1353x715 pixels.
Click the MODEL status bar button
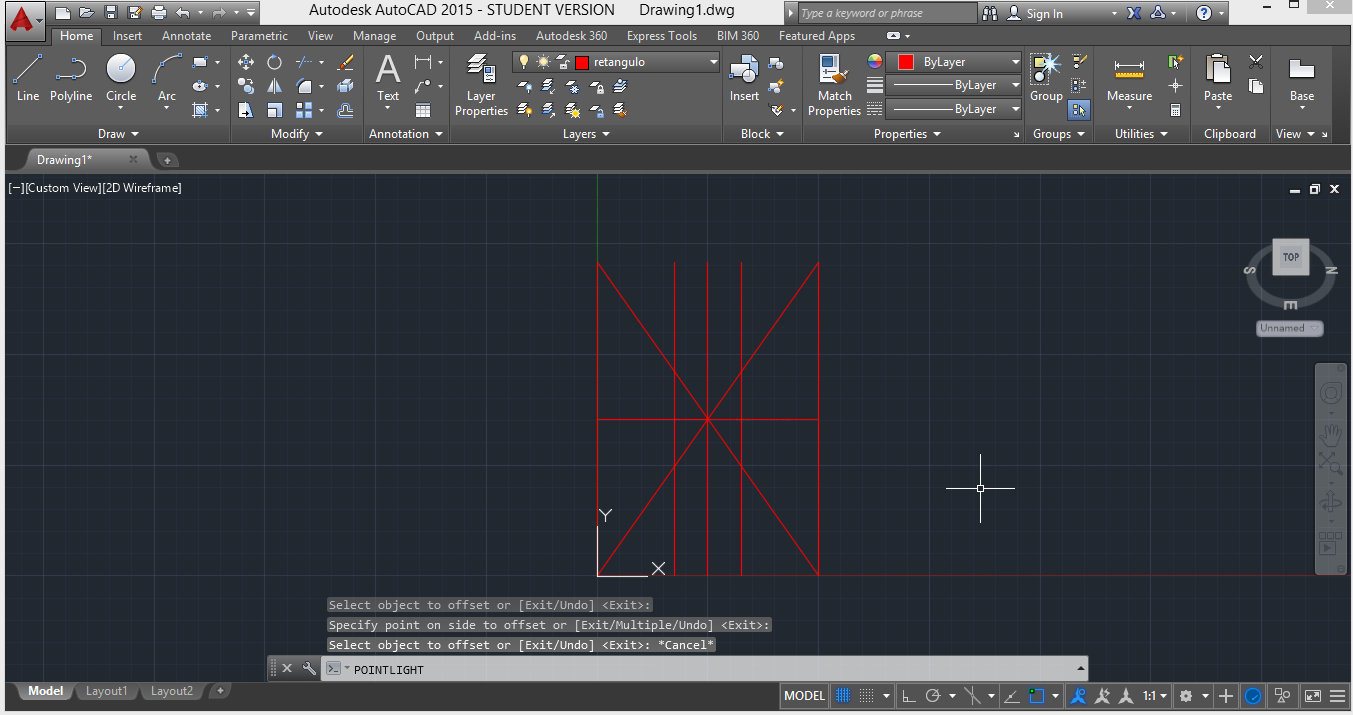[x=805, y=696]
